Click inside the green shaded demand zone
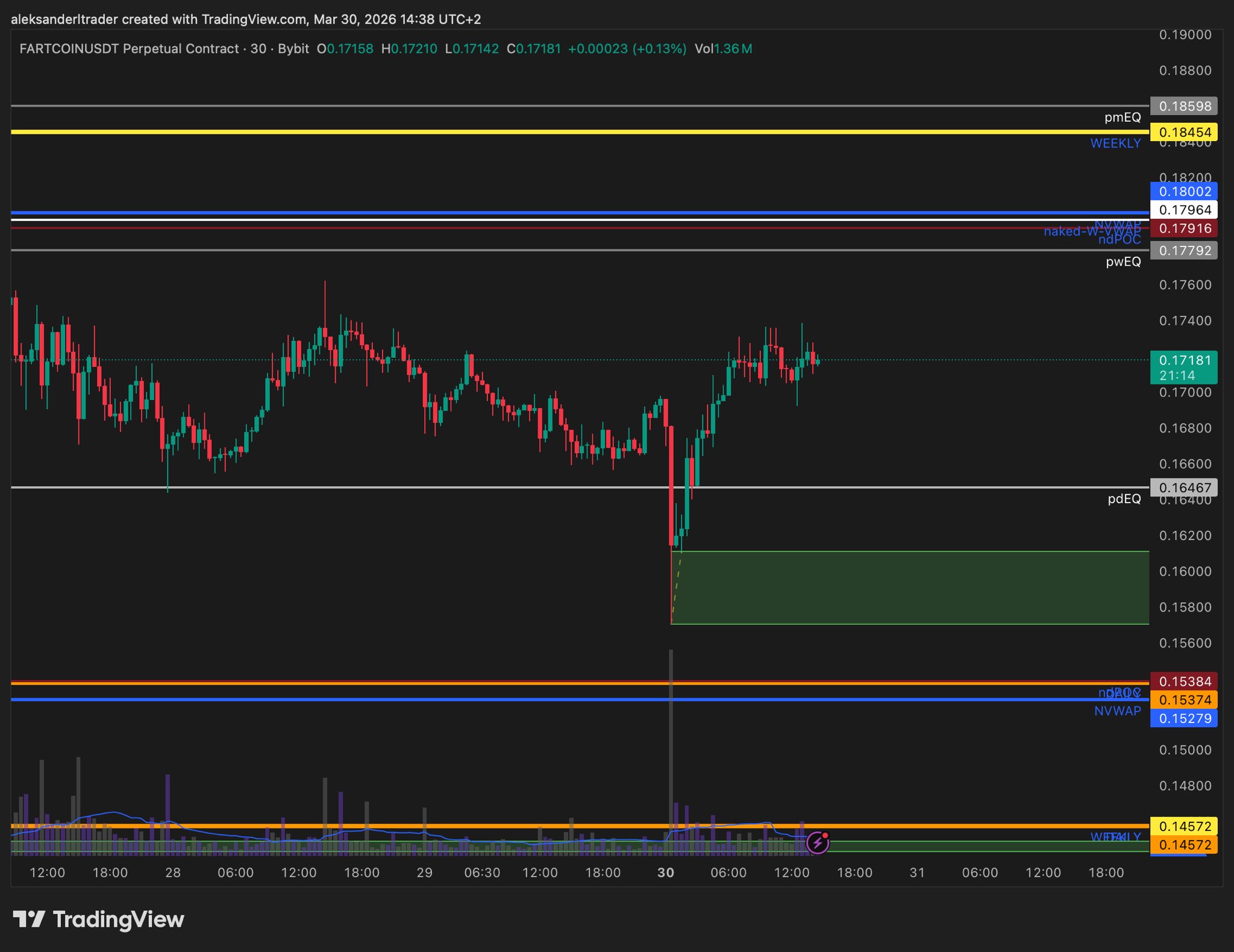This screenshot has width=1234, height=952. tap(910, 587)
